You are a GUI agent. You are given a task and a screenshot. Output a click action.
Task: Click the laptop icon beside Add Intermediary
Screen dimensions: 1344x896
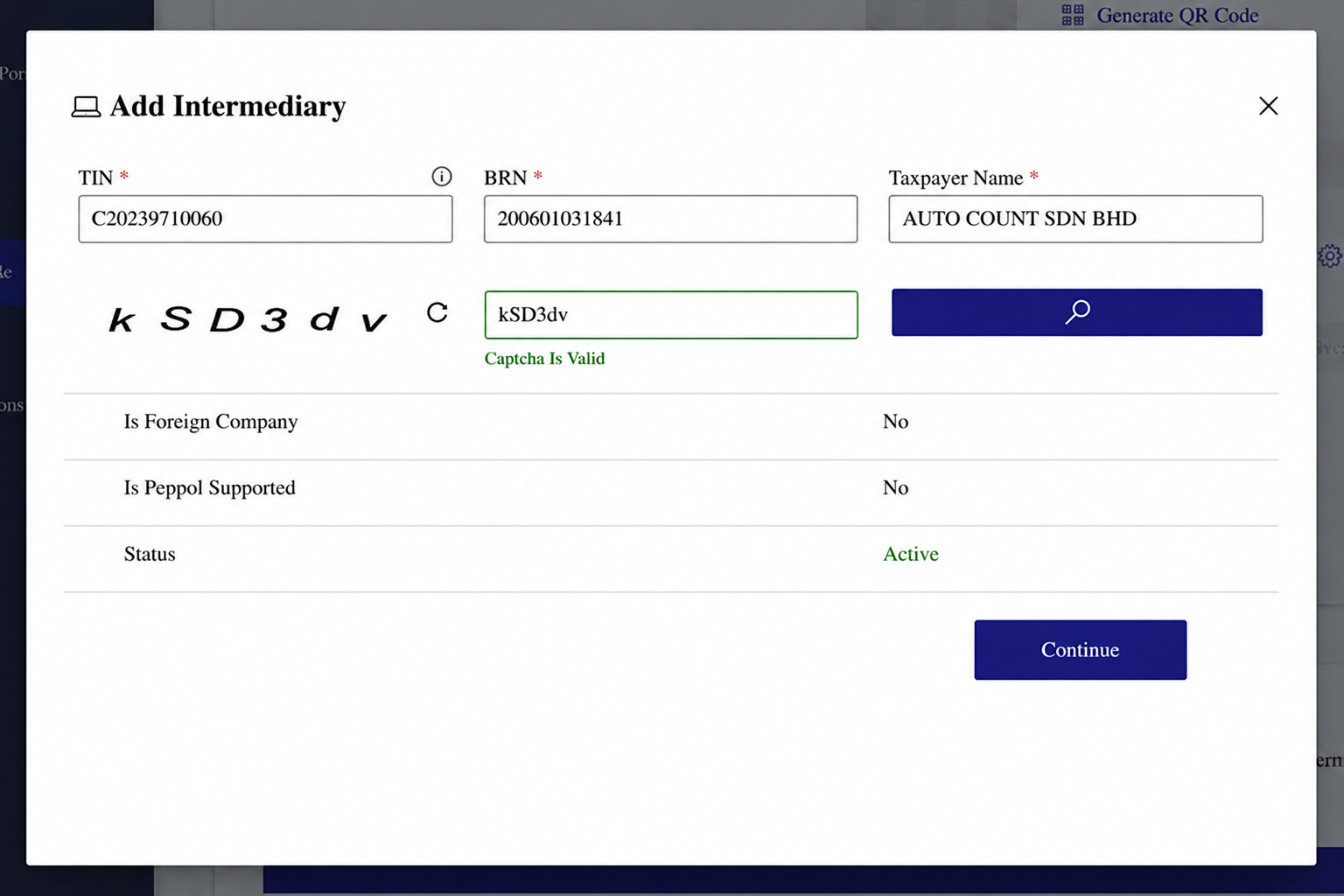point(86,107)
